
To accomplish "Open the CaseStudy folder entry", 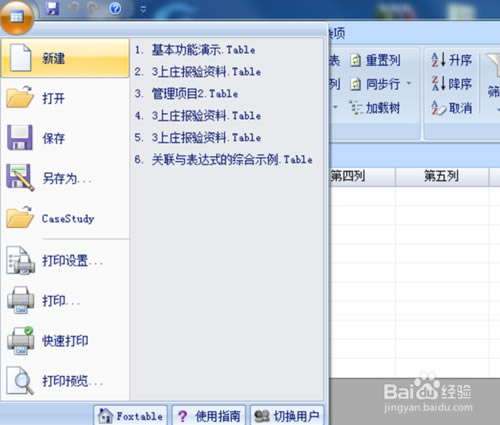I will point(65,218).
